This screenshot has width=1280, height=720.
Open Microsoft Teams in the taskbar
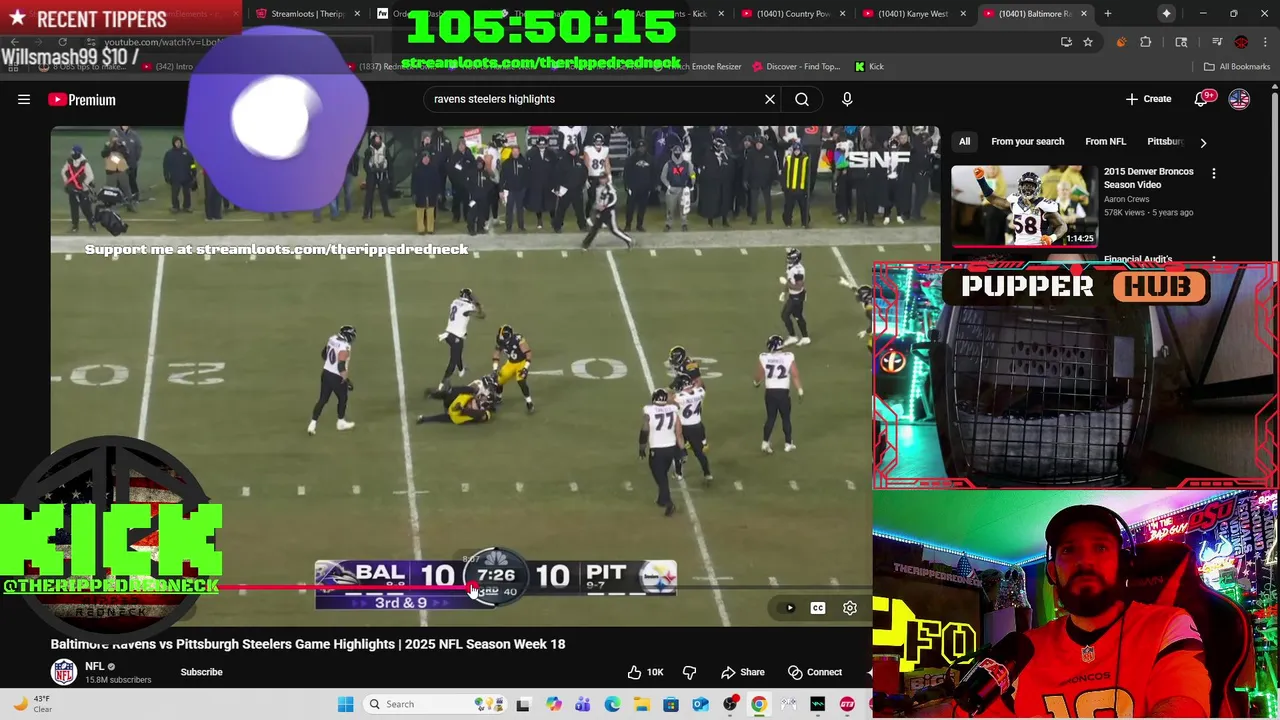pos(582,705)
